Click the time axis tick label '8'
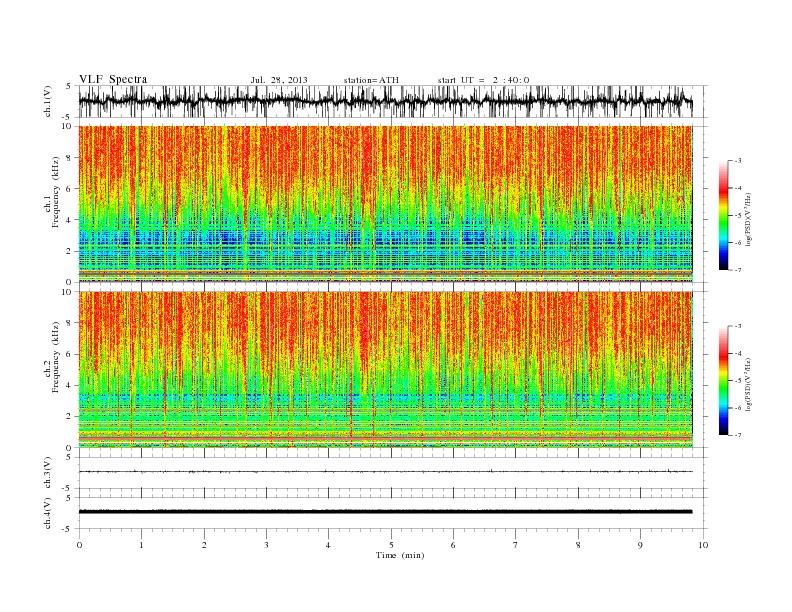The width and height of the screenshot is (792, 612). point(578,545)
